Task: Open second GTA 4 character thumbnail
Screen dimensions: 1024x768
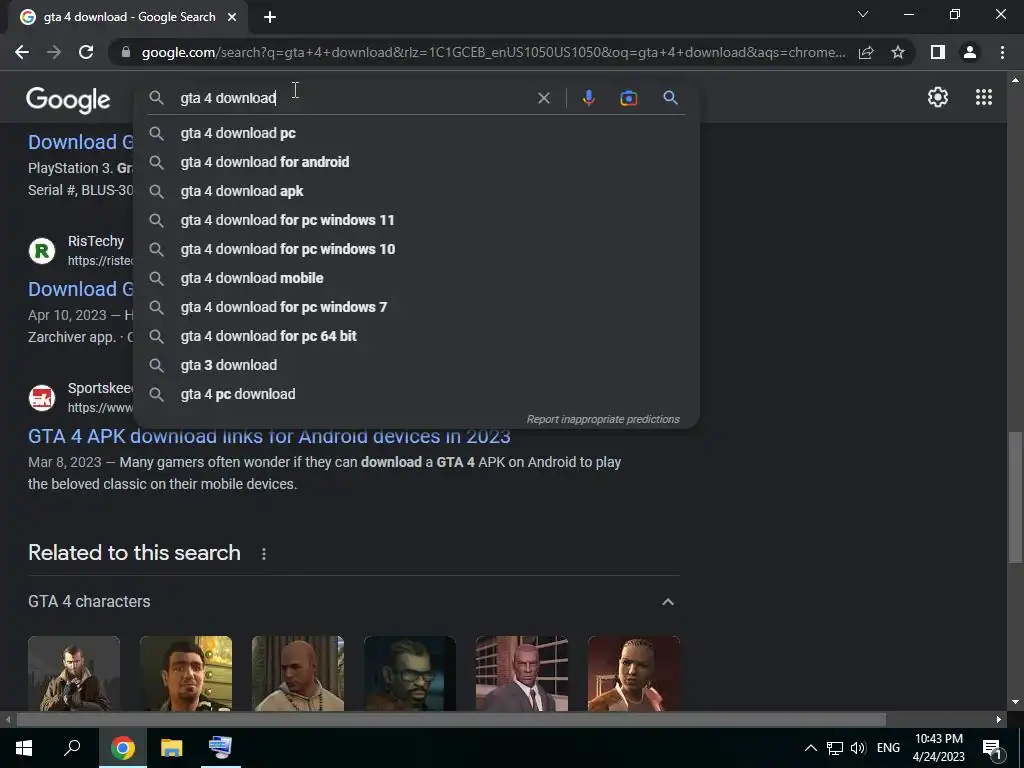Action: pyautogui.click(x=185, y=673)
